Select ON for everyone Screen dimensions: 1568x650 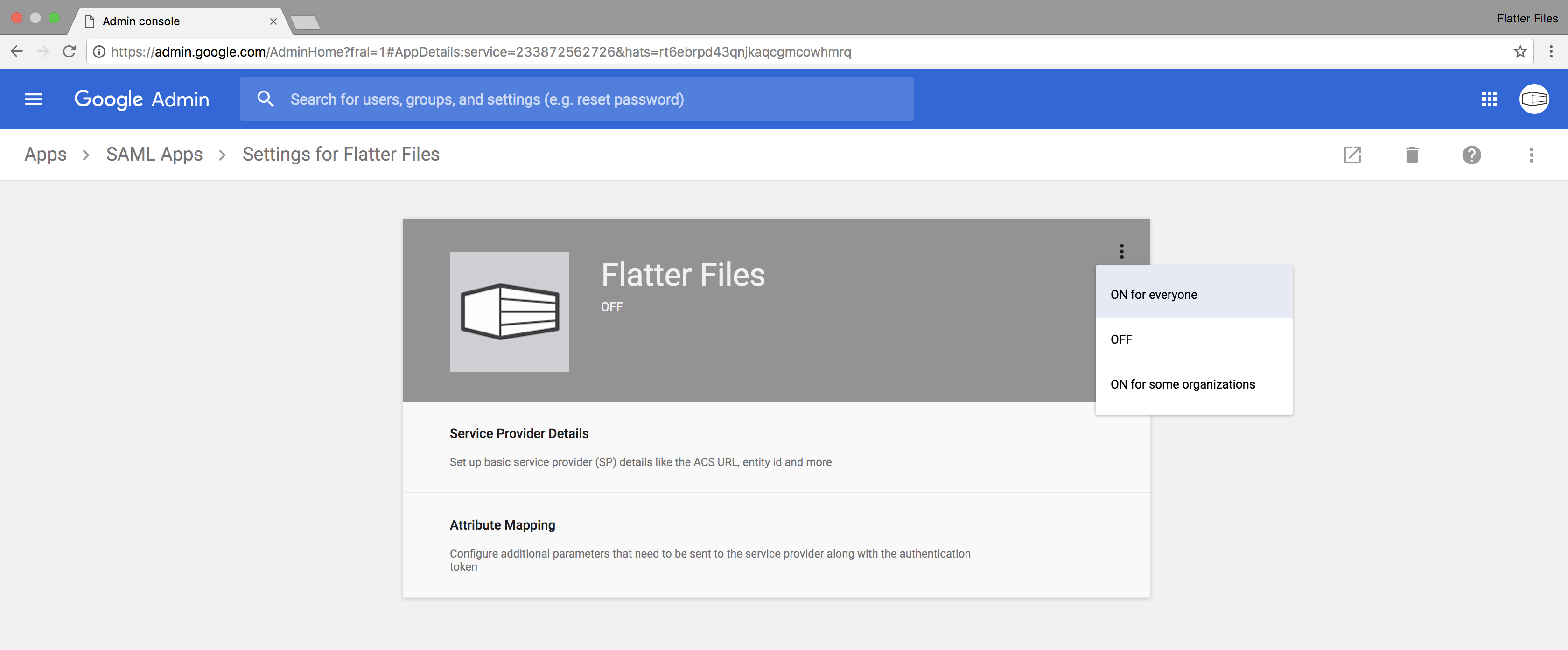pos(1194,295)
